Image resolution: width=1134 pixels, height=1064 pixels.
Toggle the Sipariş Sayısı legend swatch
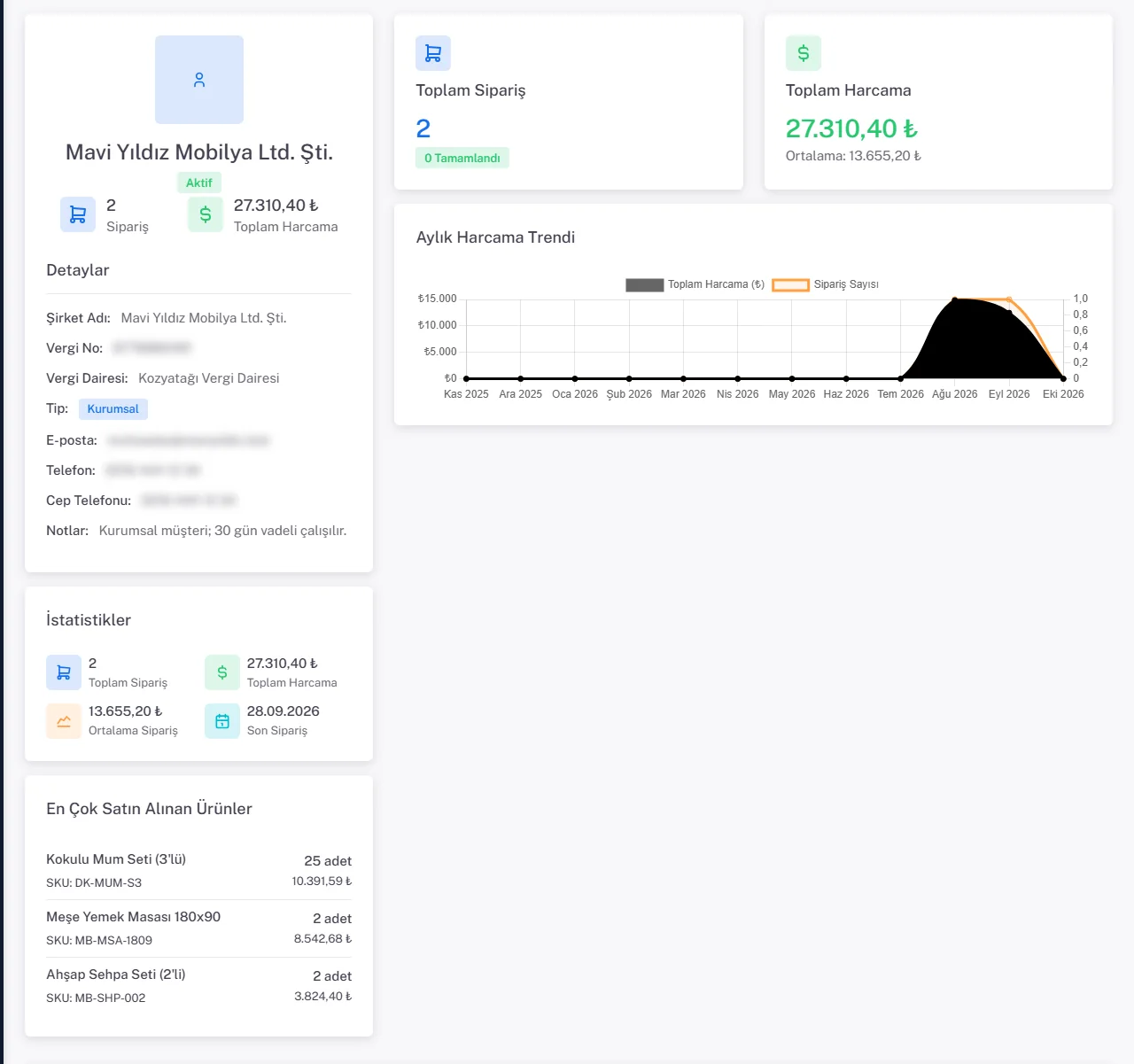pyautogui.click(x=790, y=284)
